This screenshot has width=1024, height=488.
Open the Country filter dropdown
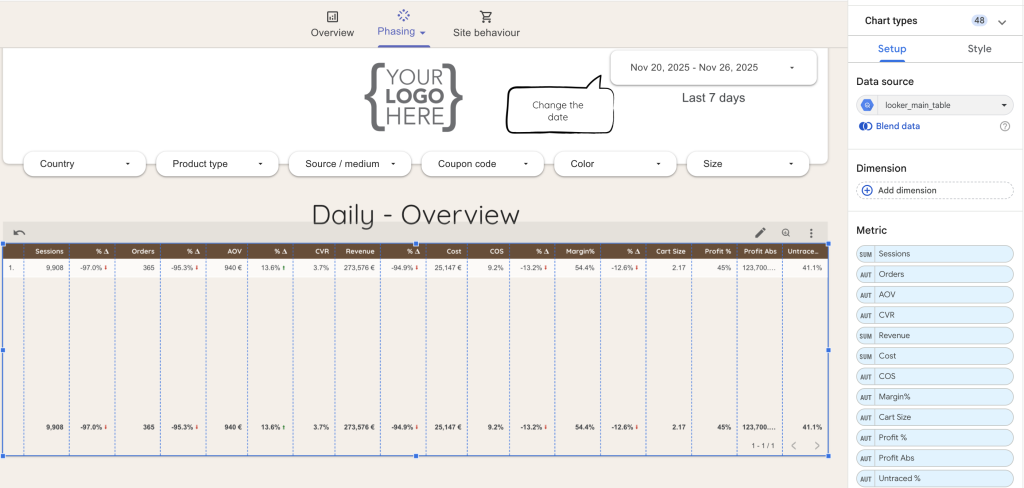coord(85,164)
